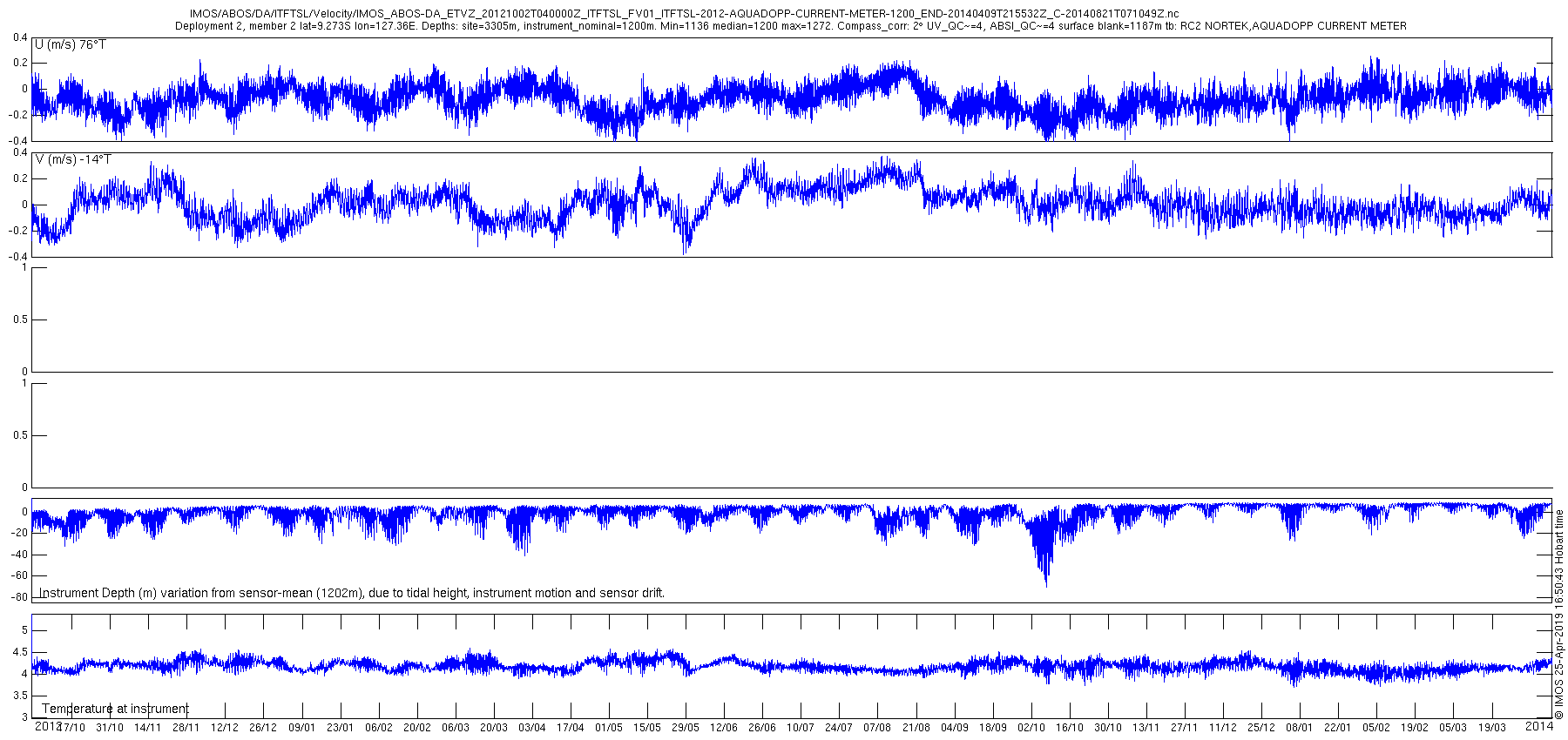The image size is (1568, 740).
Task: Click the 17/10 date tick label
Action: click(71, 728)
